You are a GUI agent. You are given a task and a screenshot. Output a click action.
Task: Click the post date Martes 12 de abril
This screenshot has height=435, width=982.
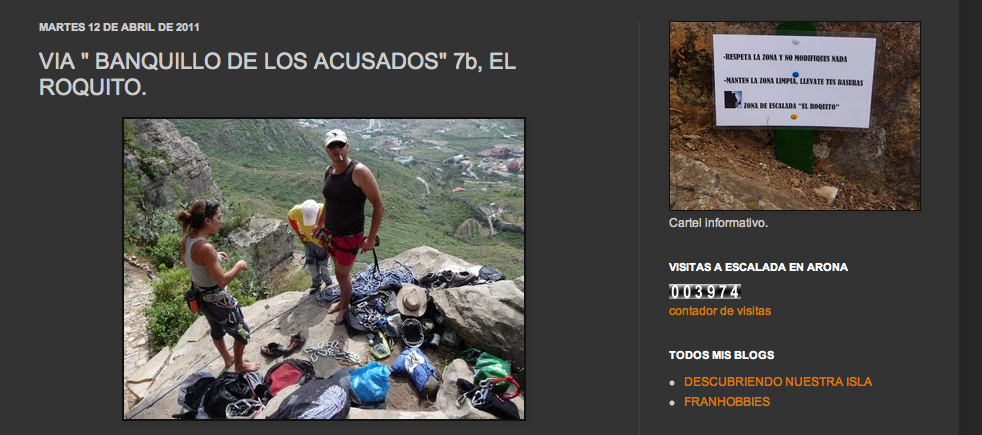[119, 27]
